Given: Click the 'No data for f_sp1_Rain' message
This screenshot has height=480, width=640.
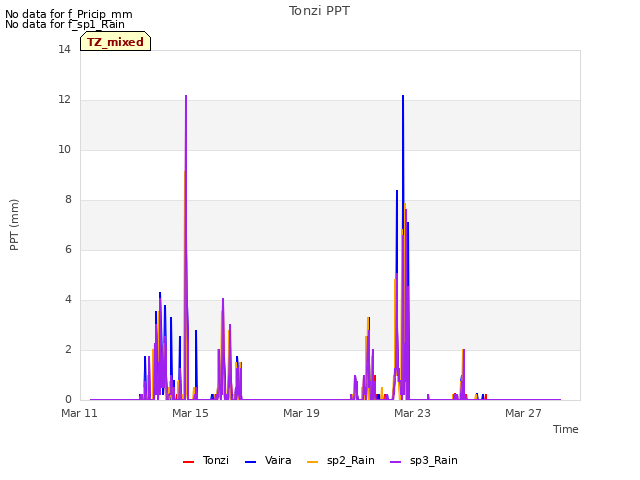Looking at the screenshot, I should coord(65,24).
